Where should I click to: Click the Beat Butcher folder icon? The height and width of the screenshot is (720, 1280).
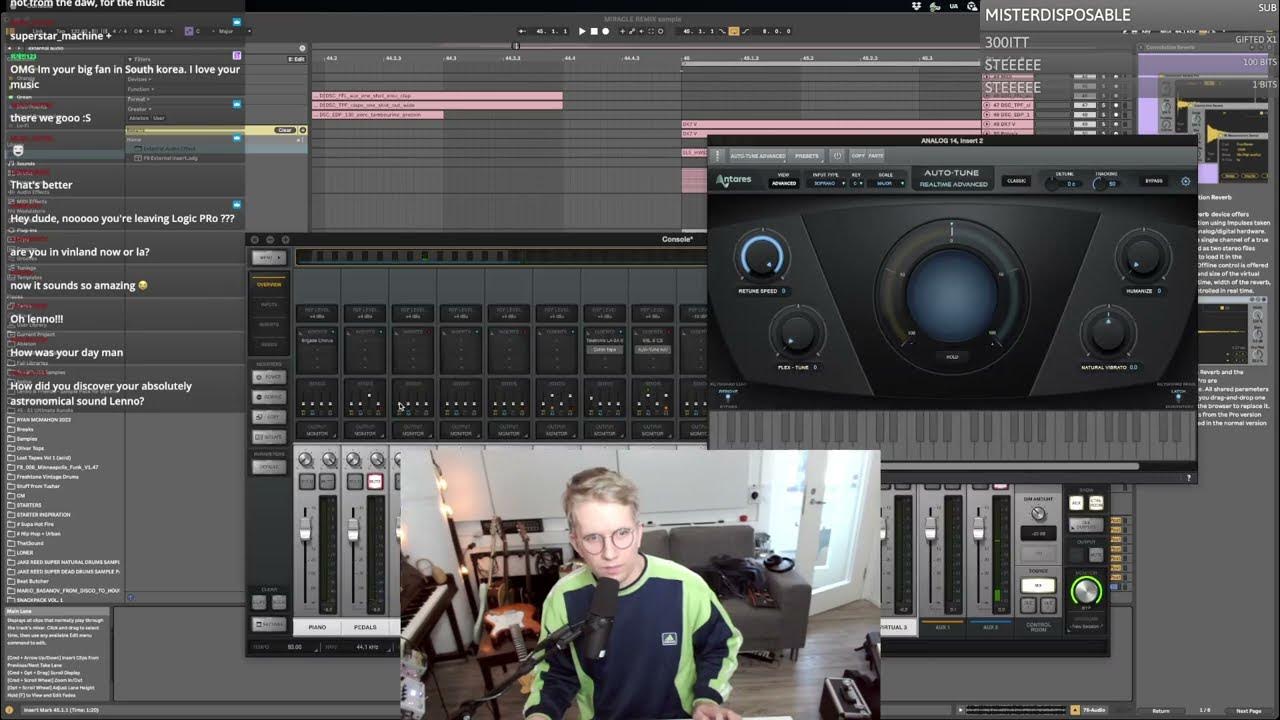point(11,581)
